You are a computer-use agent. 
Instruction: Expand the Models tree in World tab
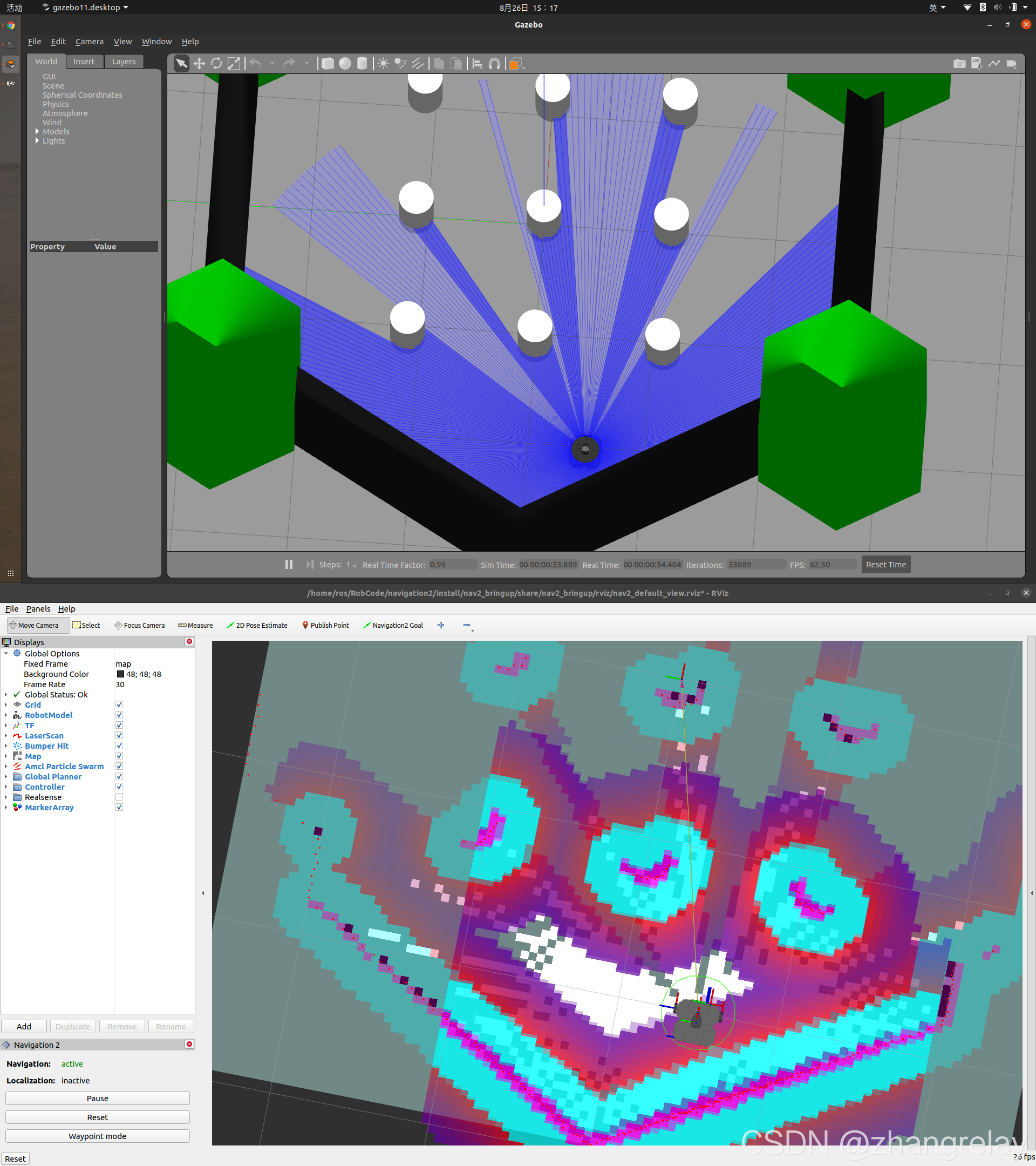click(x=38, y=132)
